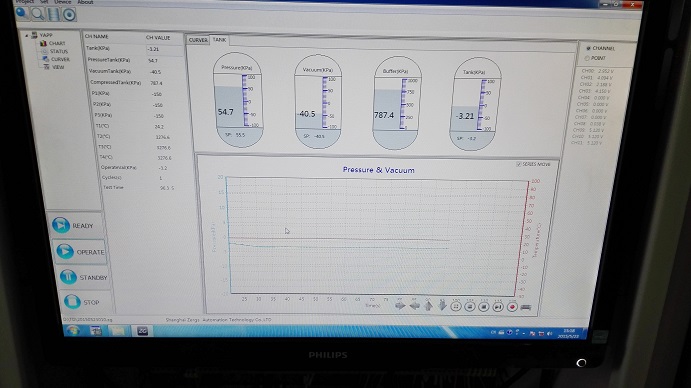Select the POINT radio button
The height and width of the screenshot is (388, 691).
pyautogui.click(x=587, y=58)
